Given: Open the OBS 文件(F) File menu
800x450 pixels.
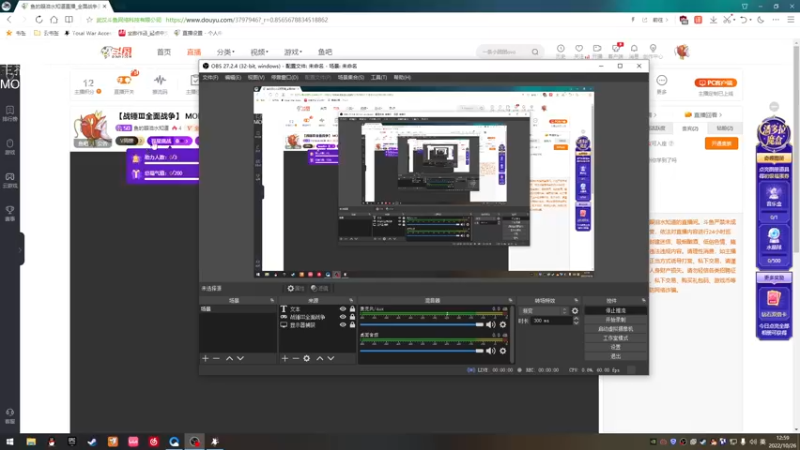Looking at the screenshot, I should pyautogui.click(x=210, y=78).
